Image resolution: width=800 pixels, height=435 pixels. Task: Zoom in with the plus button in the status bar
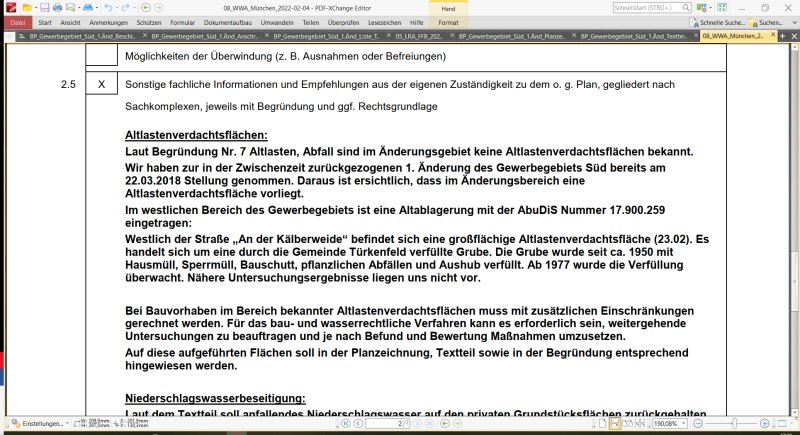tap(764, 423)
